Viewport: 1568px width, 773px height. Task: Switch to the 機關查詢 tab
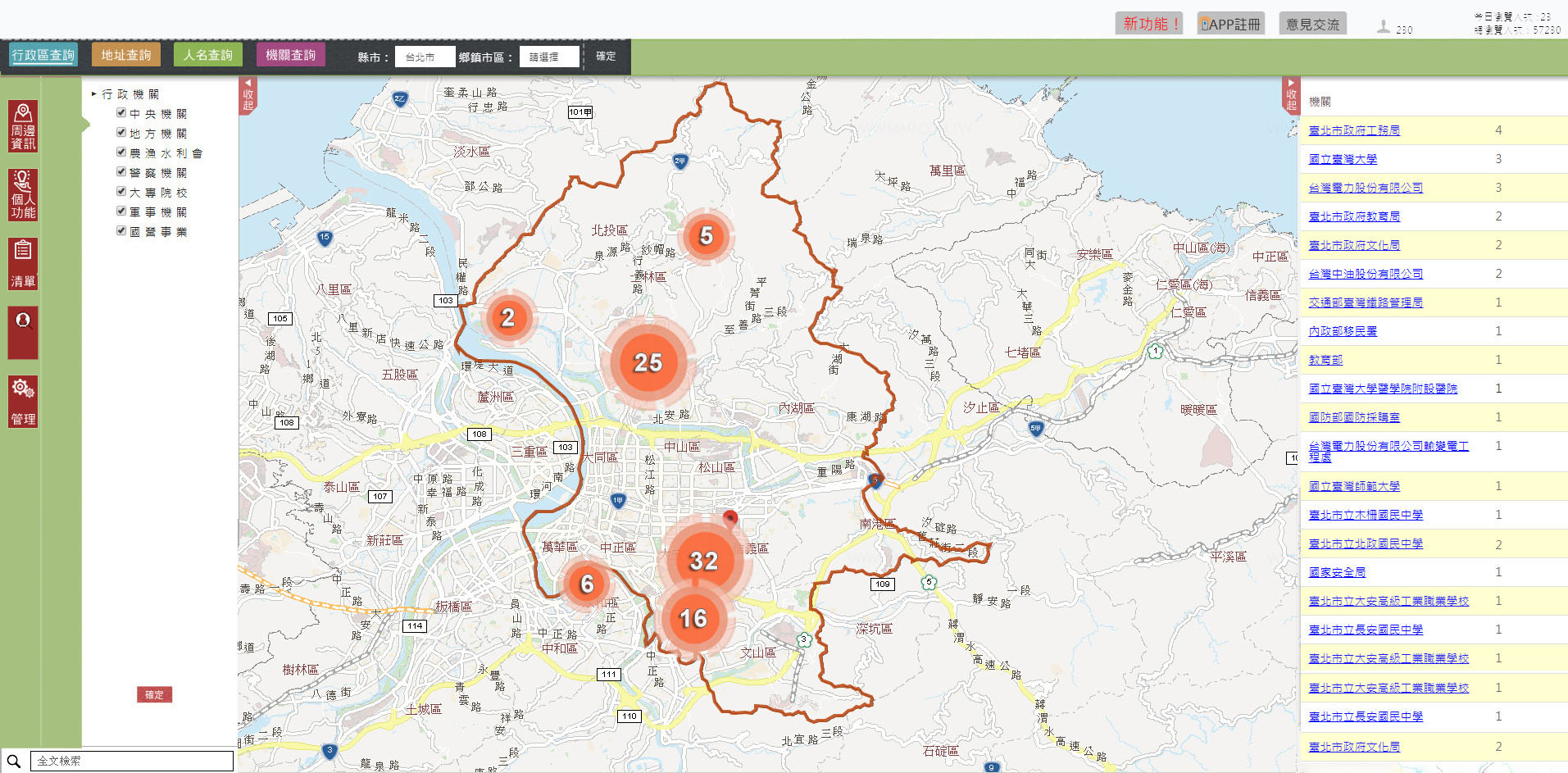click(290, 55)
